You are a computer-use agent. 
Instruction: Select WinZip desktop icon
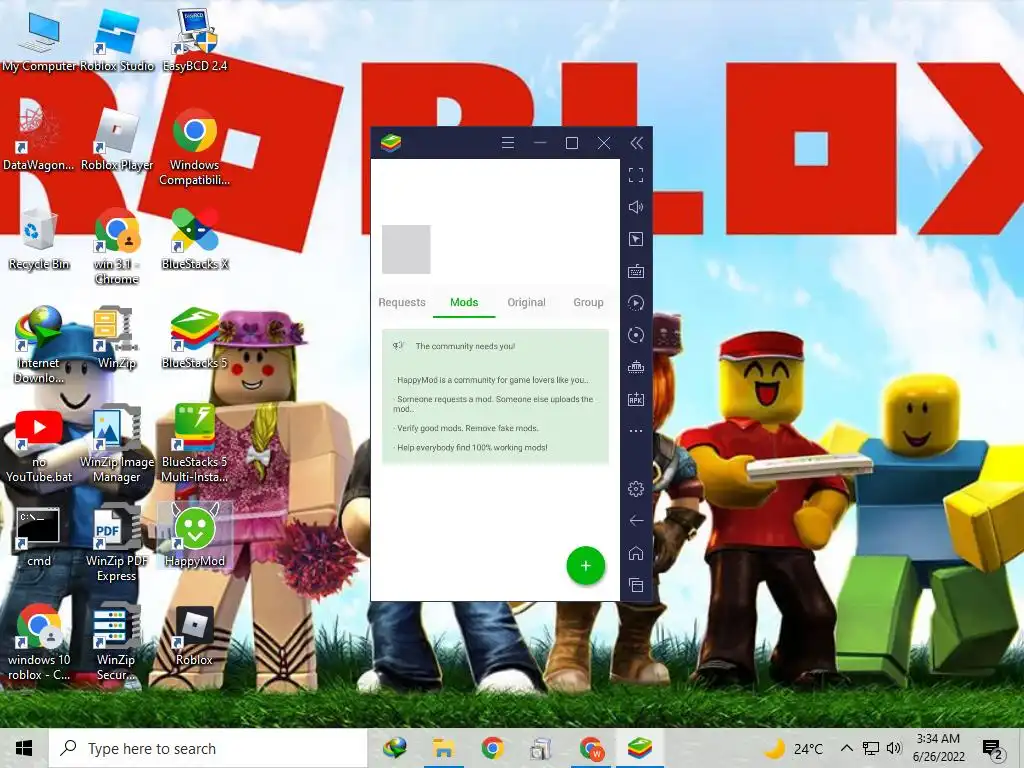[x=117, y=338]
